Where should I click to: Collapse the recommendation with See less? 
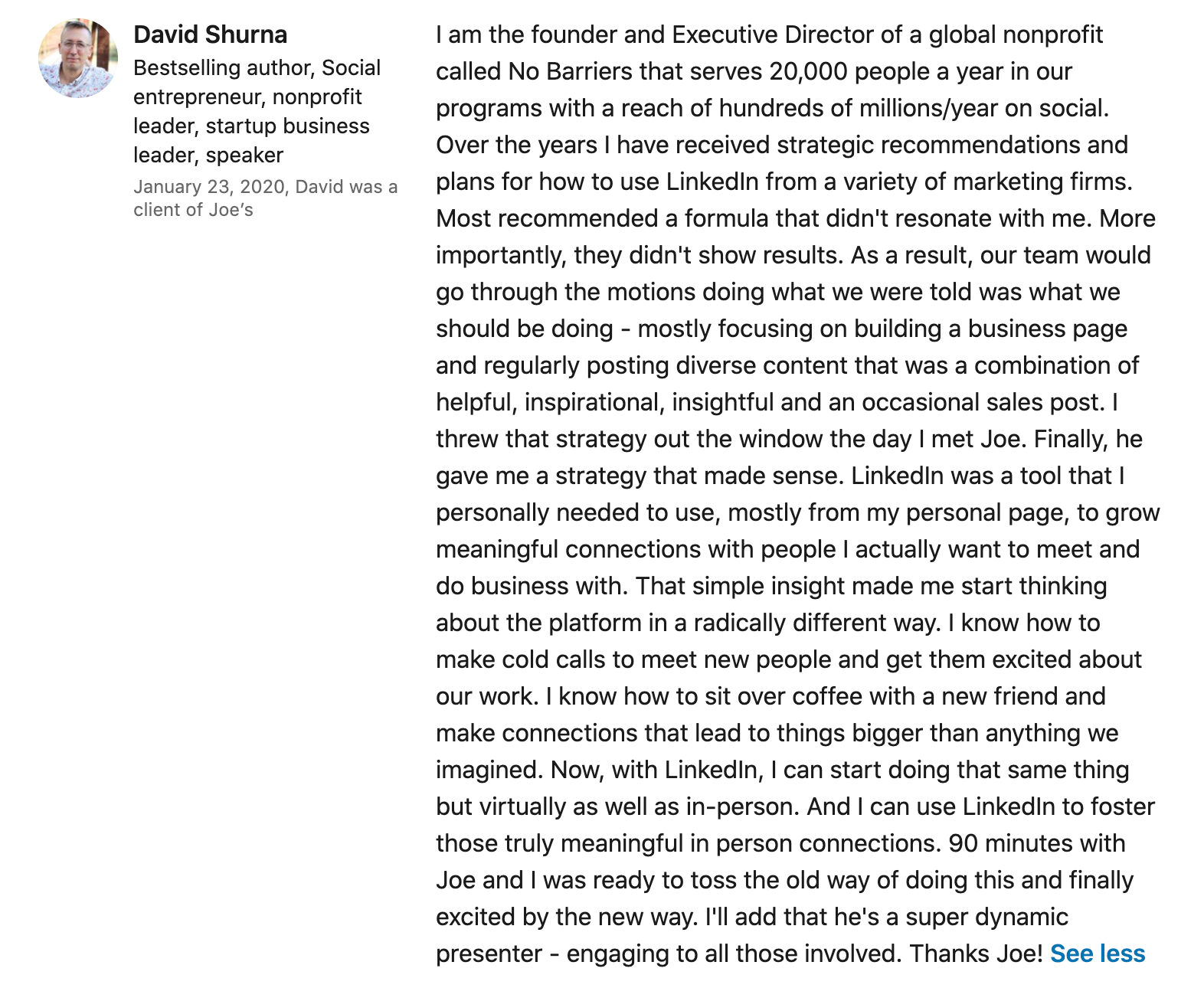(1098, 954)
